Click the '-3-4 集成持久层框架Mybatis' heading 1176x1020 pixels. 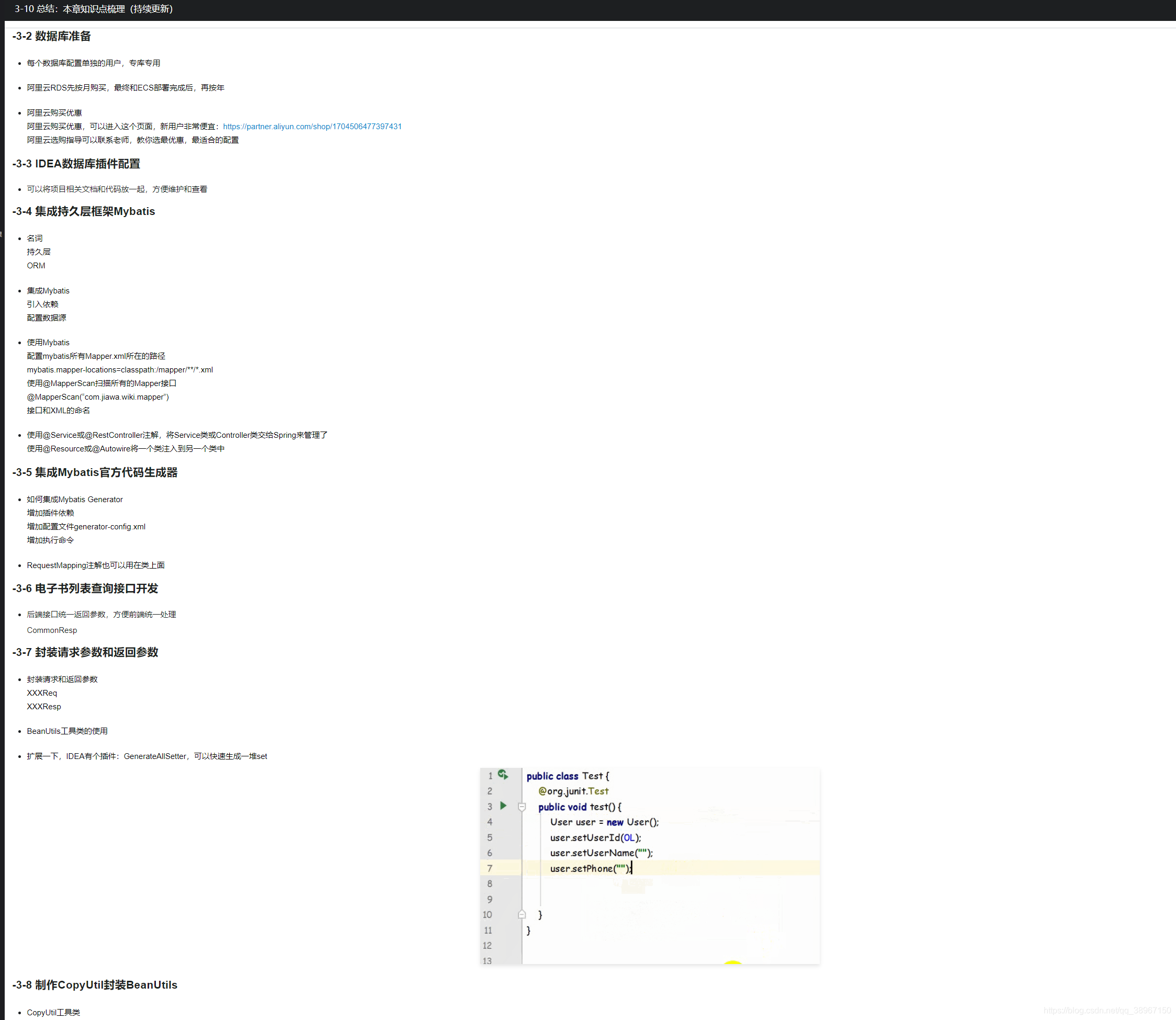pyautogui.click(x=84, y=212)
